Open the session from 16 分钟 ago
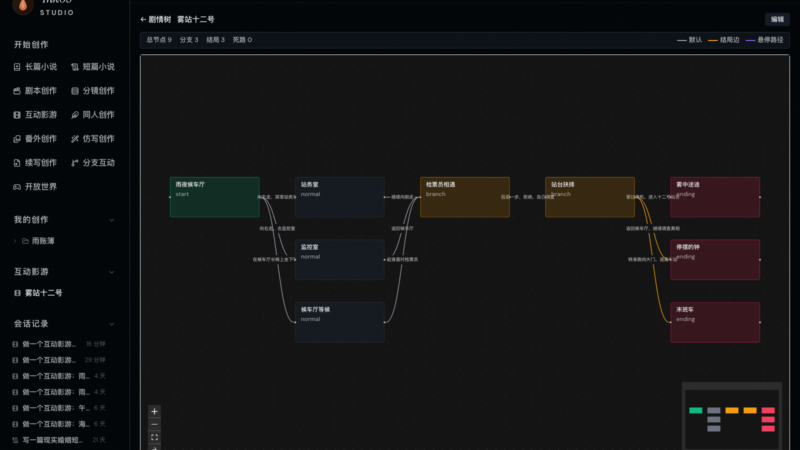800x450 pixels. click(x=59, y=344)
